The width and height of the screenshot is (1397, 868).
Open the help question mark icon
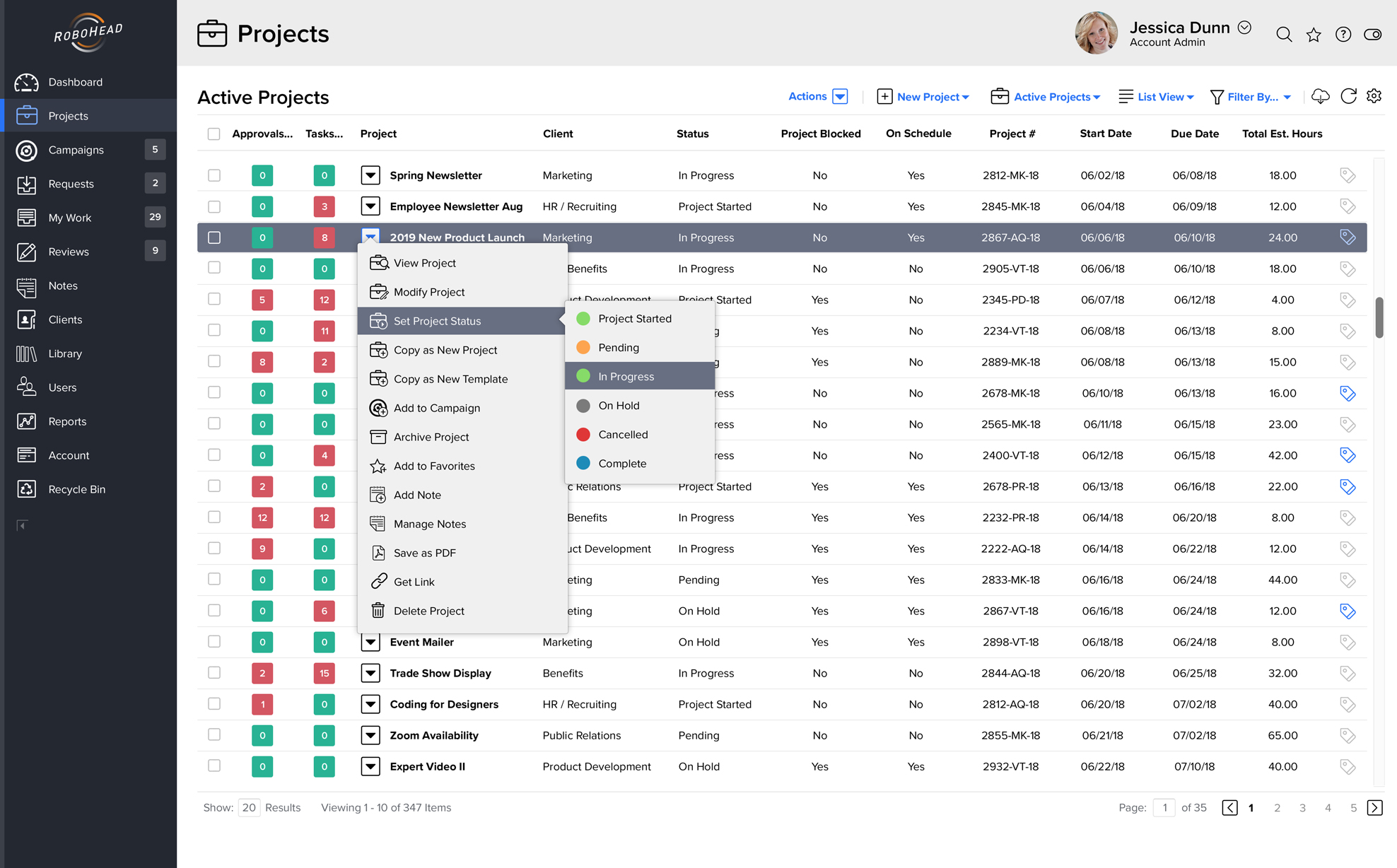point(1343,35)
